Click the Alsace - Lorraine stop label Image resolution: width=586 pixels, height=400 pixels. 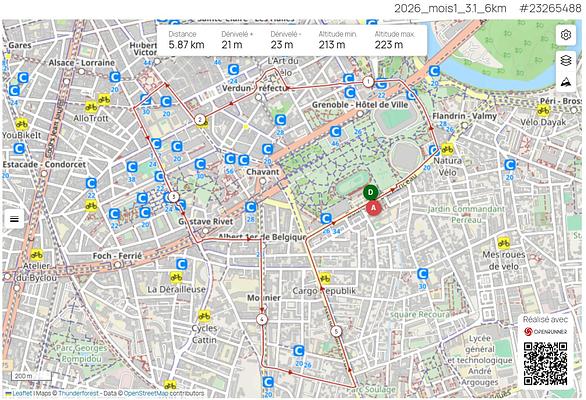(81, 62)
